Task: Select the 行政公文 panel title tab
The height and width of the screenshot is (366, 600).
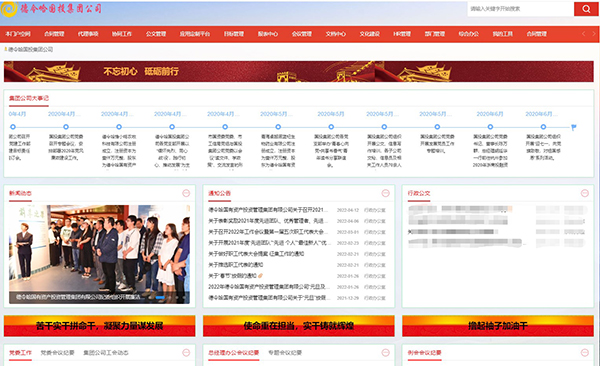Action: tap(419, 193)
